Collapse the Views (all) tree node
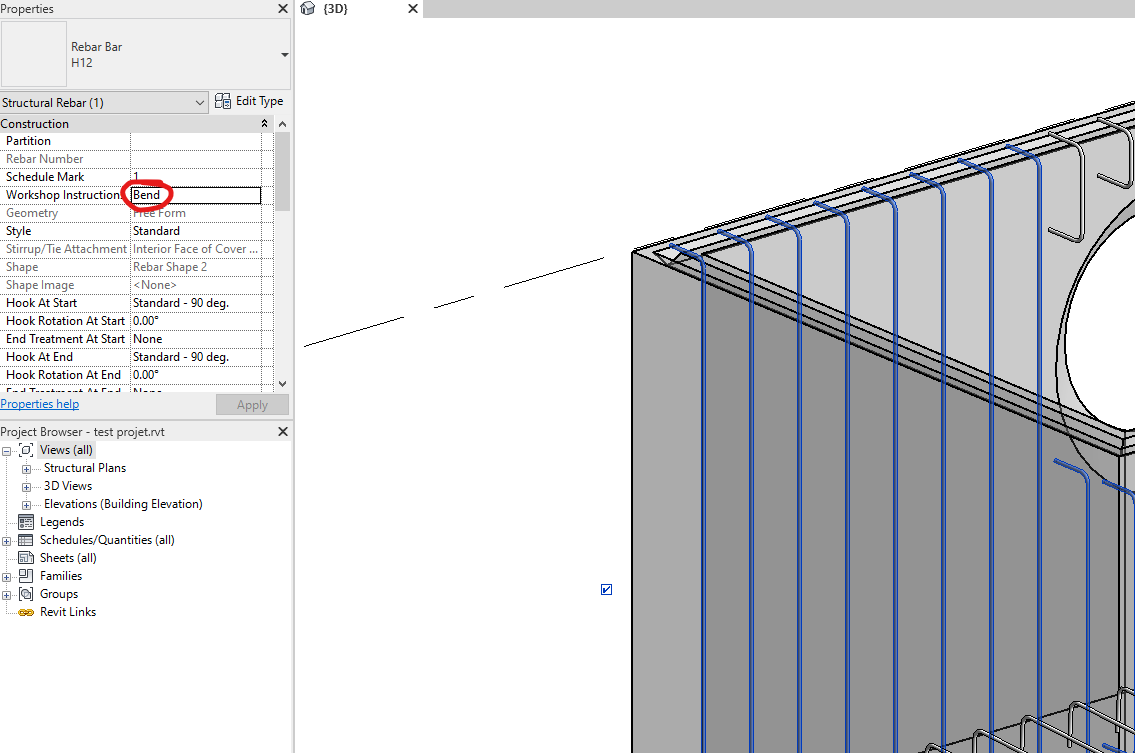 pos(7,451)
